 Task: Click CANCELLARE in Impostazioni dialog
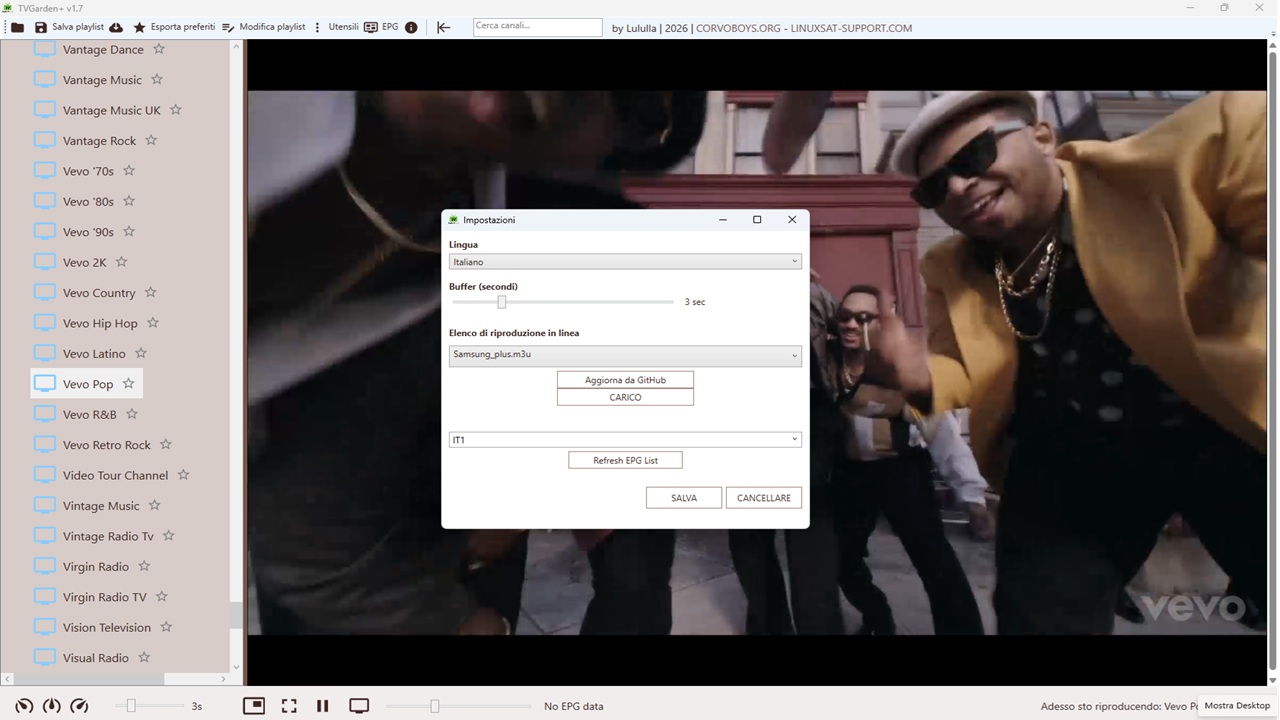(x=764, y=498)
